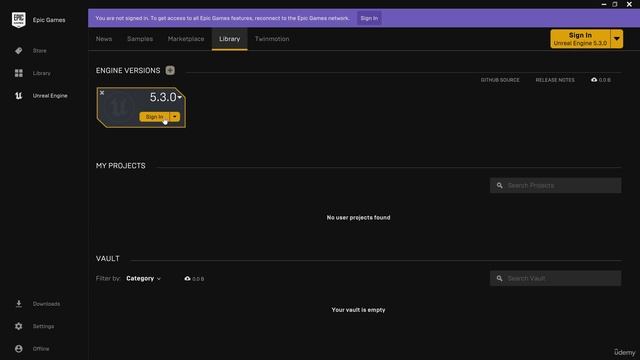
Task: Focus the Search Projects field
Action: coord(556,185)
